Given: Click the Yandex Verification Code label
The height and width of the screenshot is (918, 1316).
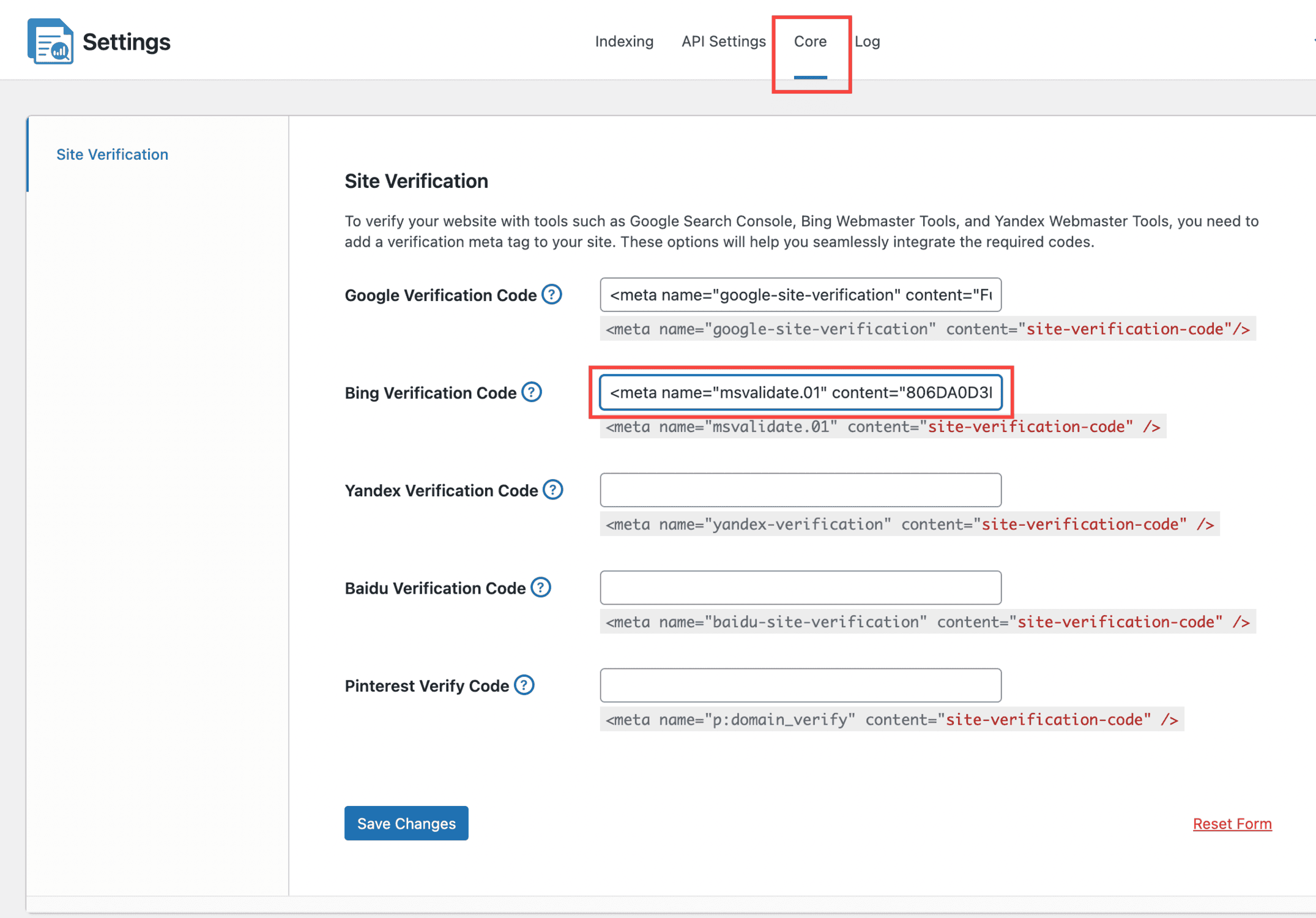Looking at the screenshot, I should [441, 491].
